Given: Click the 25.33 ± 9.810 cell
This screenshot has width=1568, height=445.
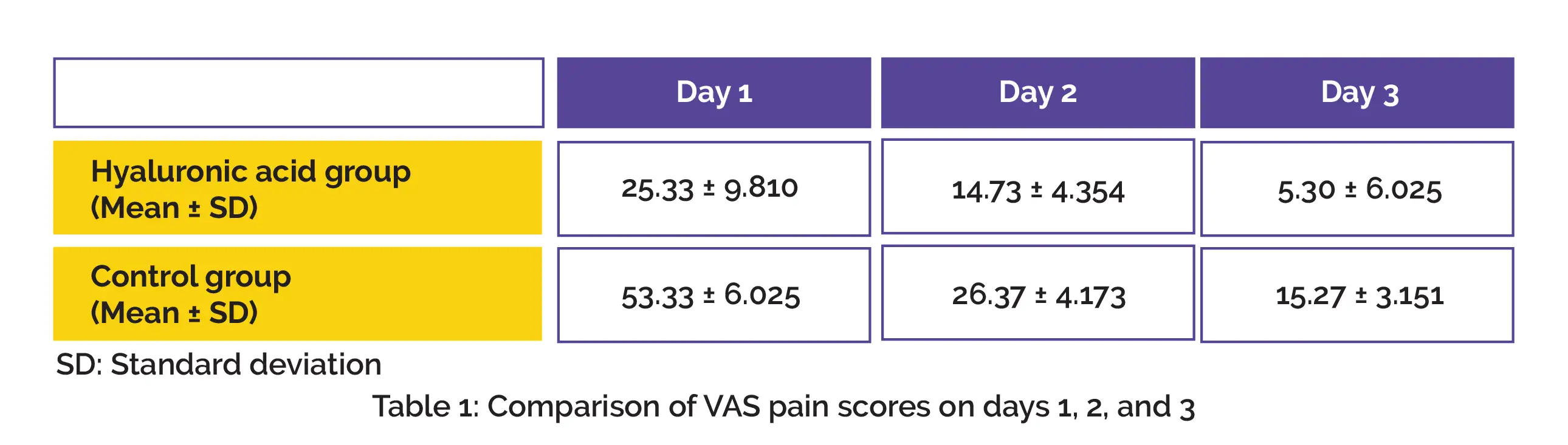Looking at the screenshot, I should (x=710, y=188).
